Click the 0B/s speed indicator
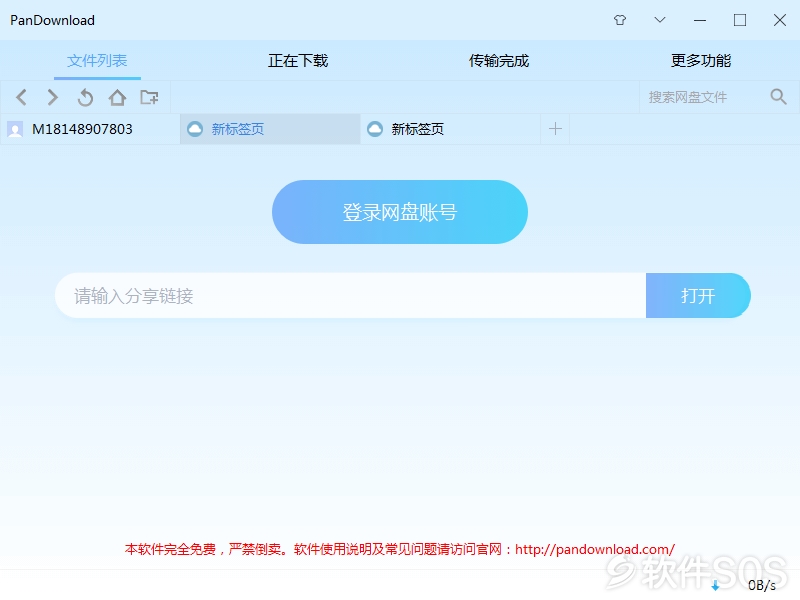 (x=762, y=585)
